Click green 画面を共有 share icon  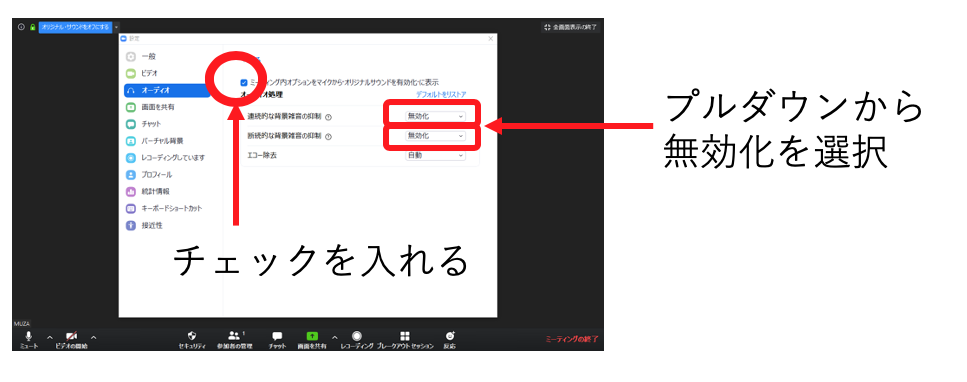tap(312, 336)
